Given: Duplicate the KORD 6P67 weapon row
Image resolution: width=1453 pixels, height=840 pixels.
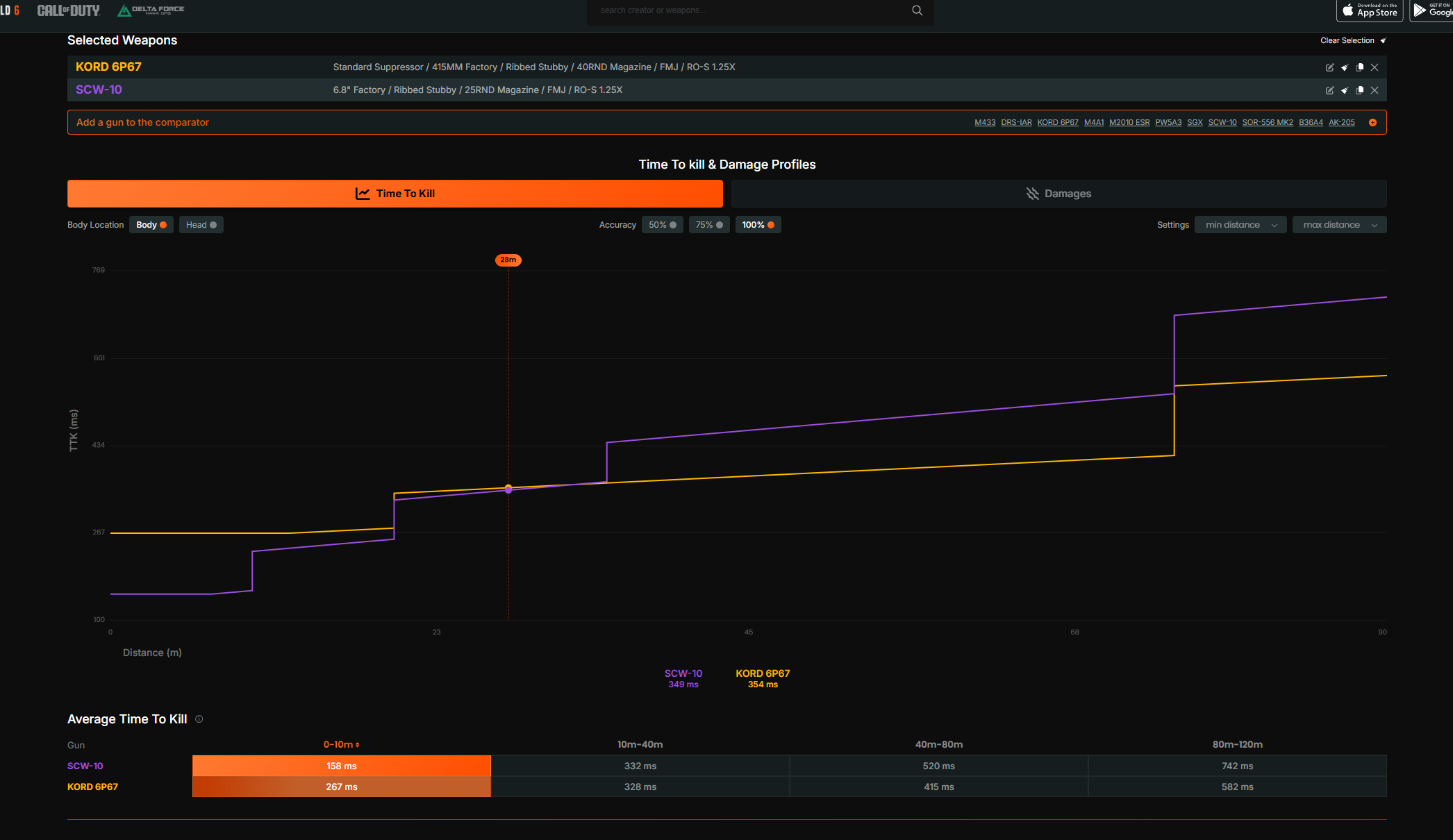Looking at the screenshot, I should coord(1360,67).
